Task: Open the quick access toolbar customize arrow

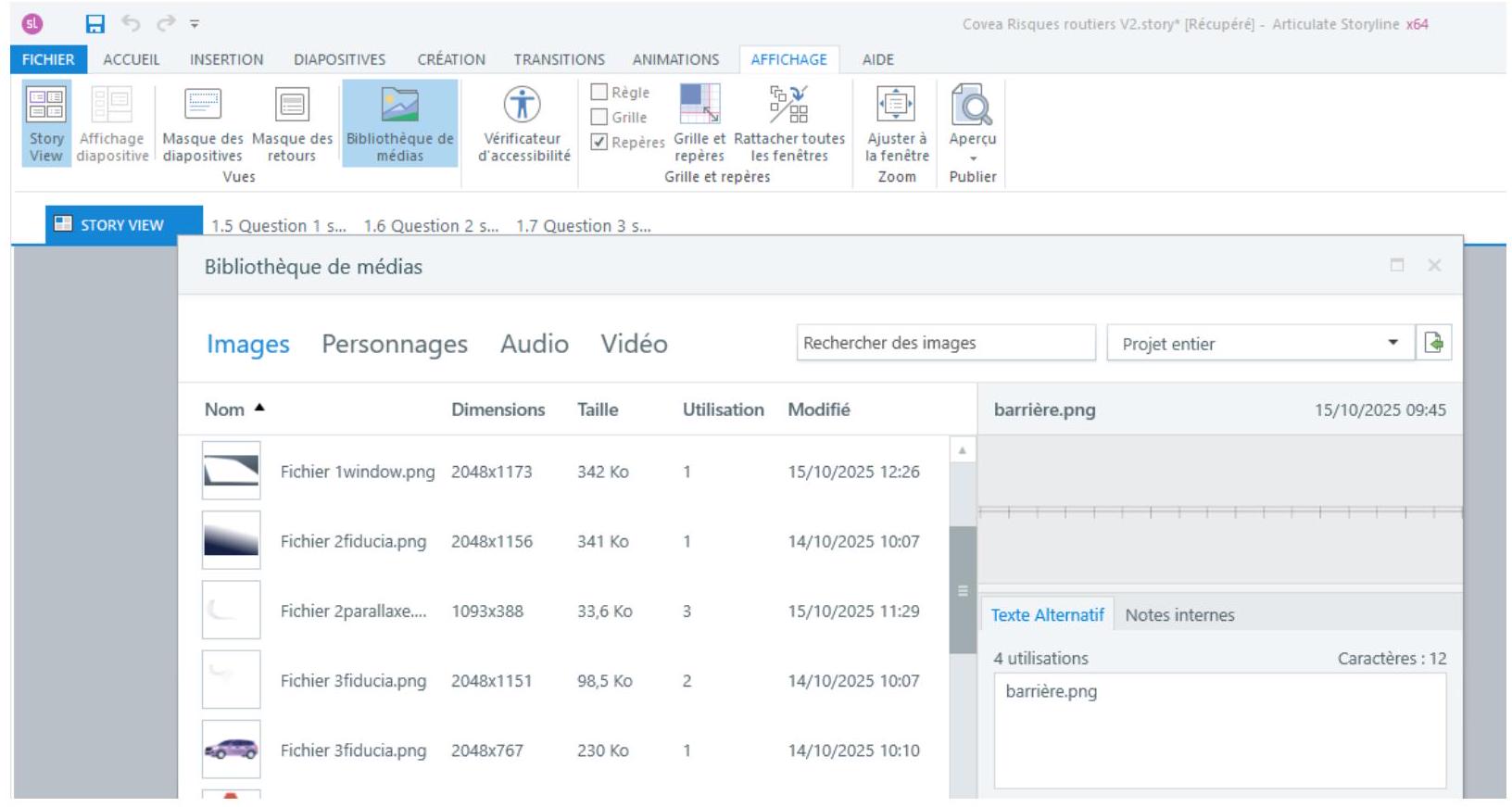Action: coord(195,24)
